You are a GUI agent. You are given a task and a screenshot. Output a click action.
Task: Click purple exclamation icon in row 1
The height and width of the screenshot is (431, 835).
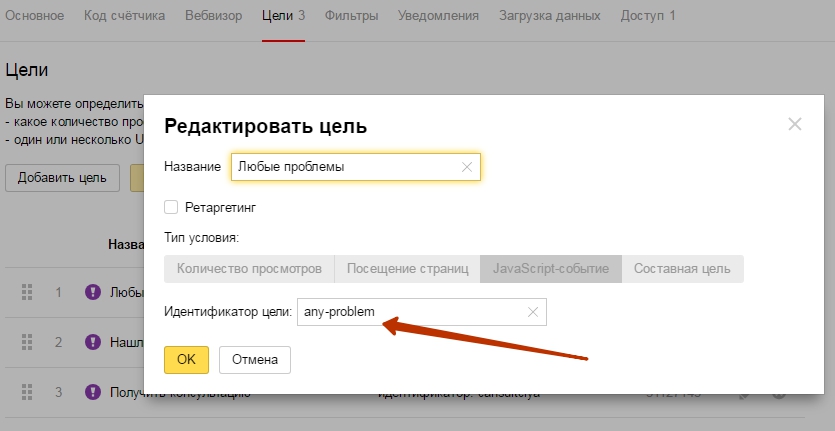point(93,292)
